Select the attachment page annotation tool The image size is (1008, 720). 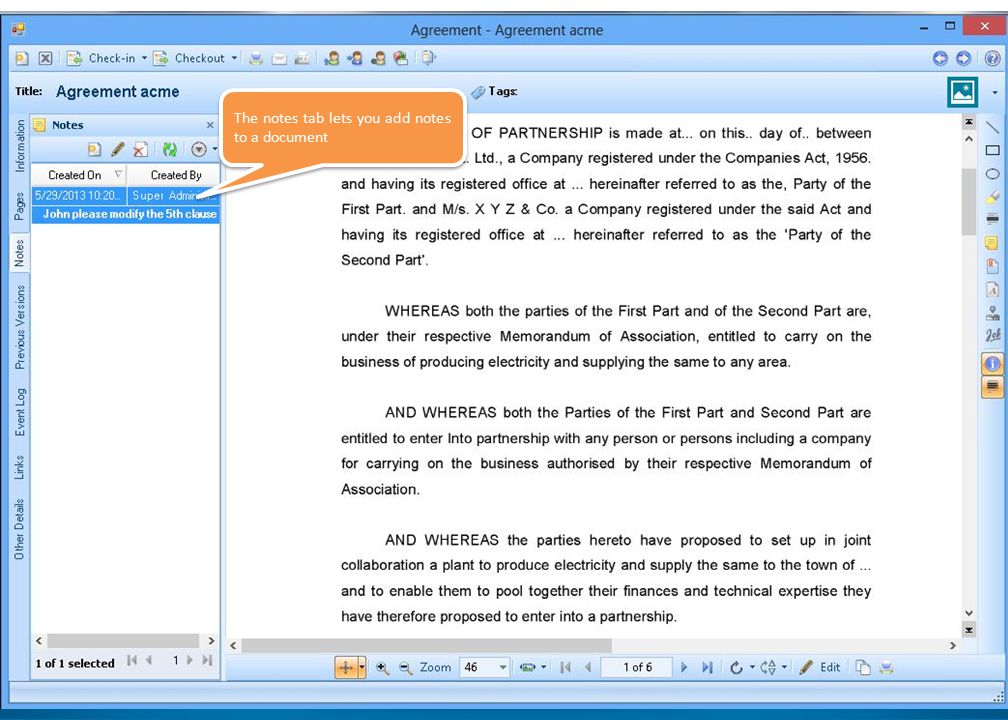pos(993,266)
